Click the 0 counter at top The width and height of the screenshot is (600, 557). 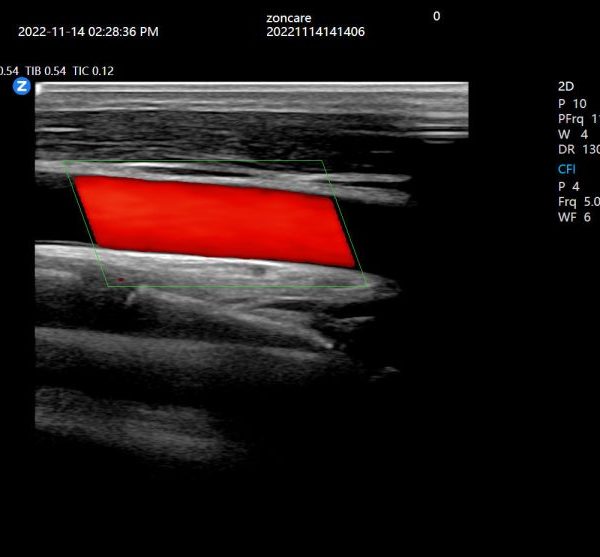436,16
